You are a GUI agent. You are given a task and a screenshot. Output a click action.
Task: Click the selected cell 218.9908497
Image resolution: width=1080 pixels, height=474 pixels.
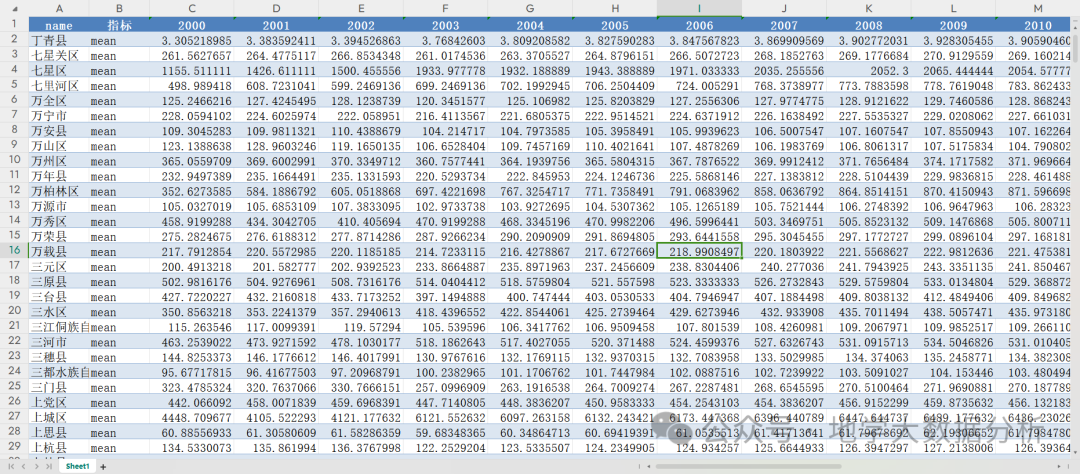click(699, 251)
